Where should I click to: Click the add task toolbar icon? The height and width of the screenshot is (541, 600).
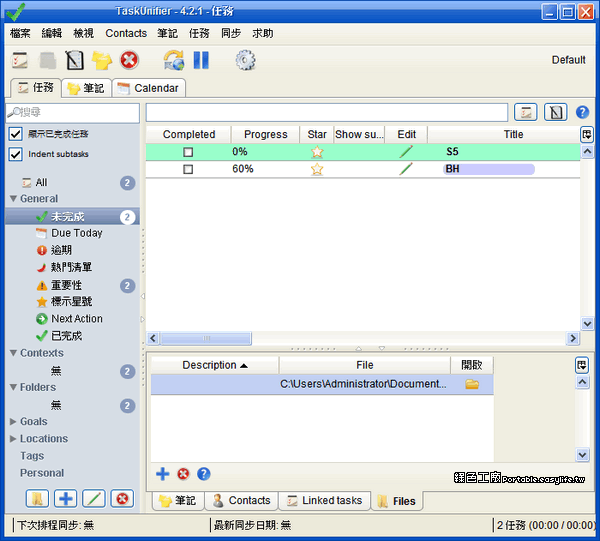20,60
